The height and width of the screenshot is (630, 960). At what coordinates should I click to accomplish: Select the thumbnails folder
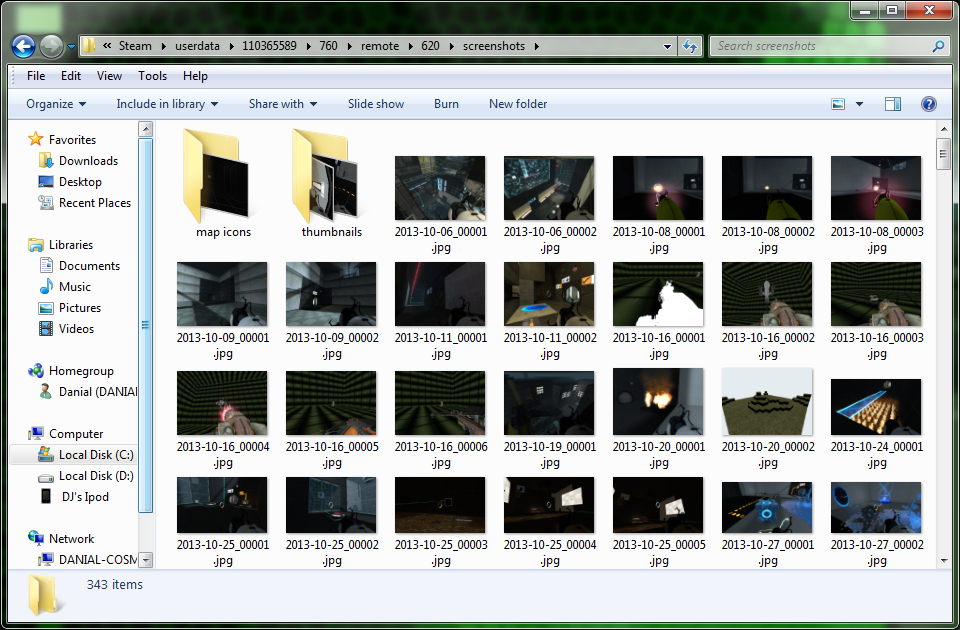coord(332,182)
